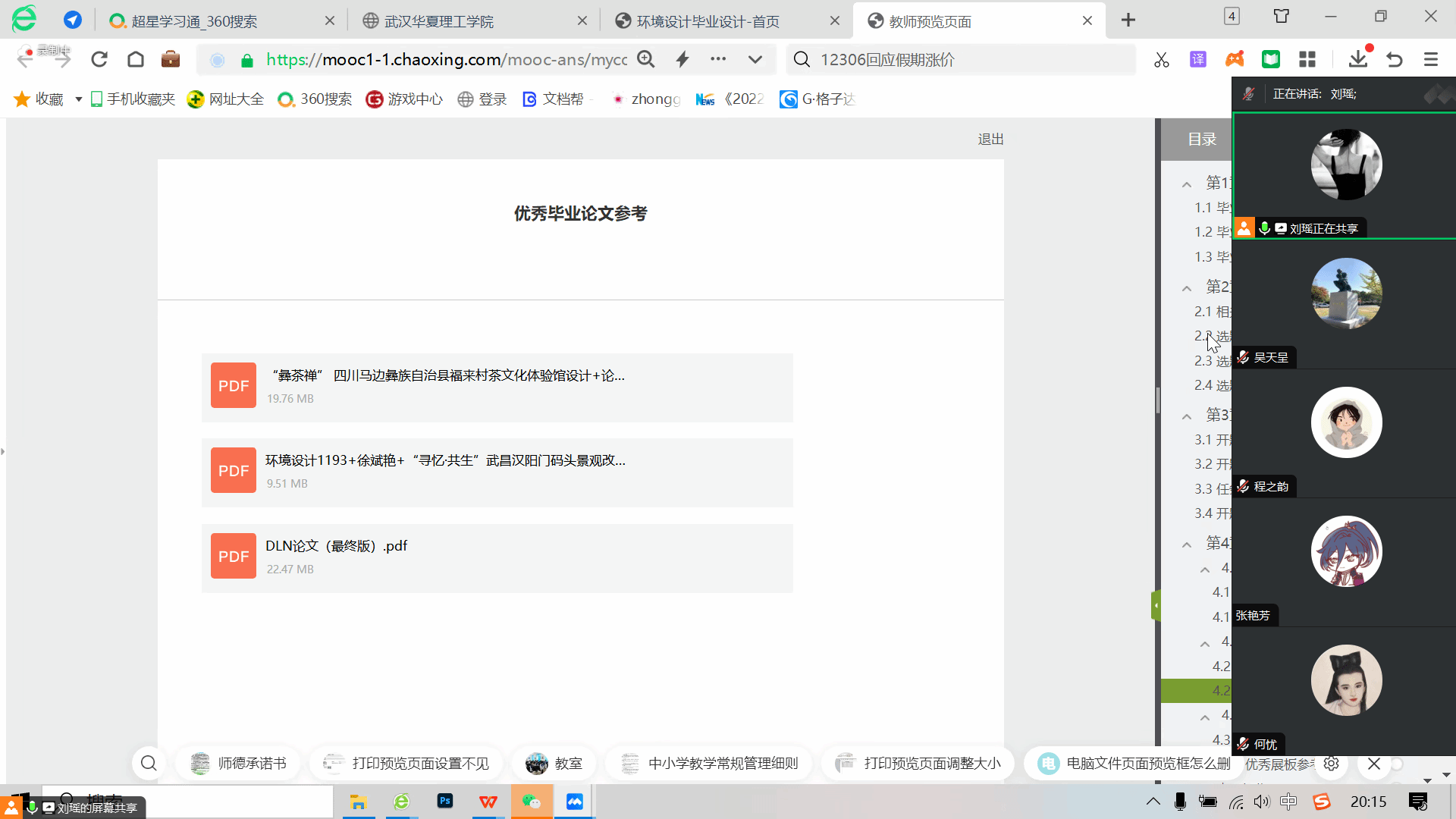Viewport: 1456px width, 819px height.
Task: Open the recommendation bar settings gear
Action: [1331, 764]
